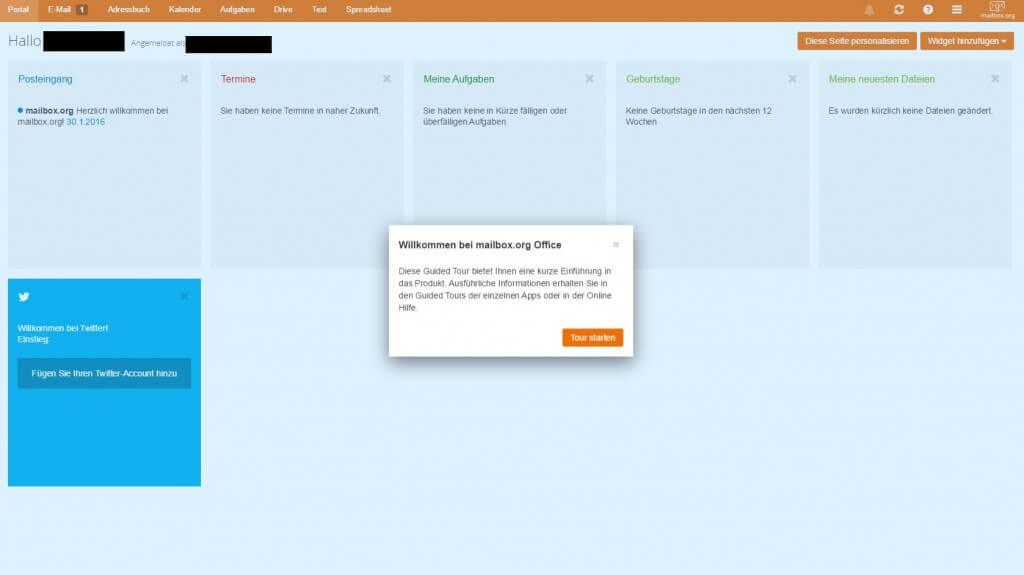Open the Spreadsheet app

pyautogui.click(x=368, y=10)
